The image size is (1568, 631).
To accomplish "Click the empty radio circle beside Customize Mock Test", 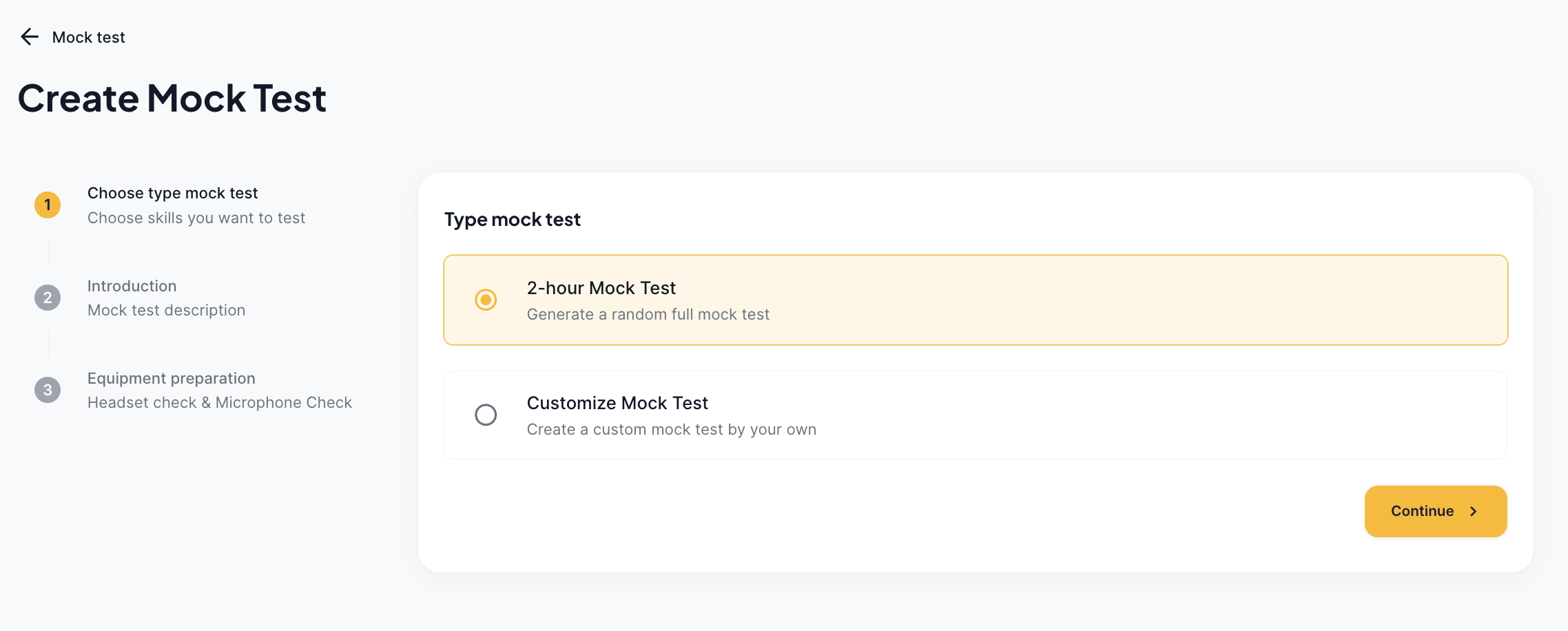I will pos(486,415).
